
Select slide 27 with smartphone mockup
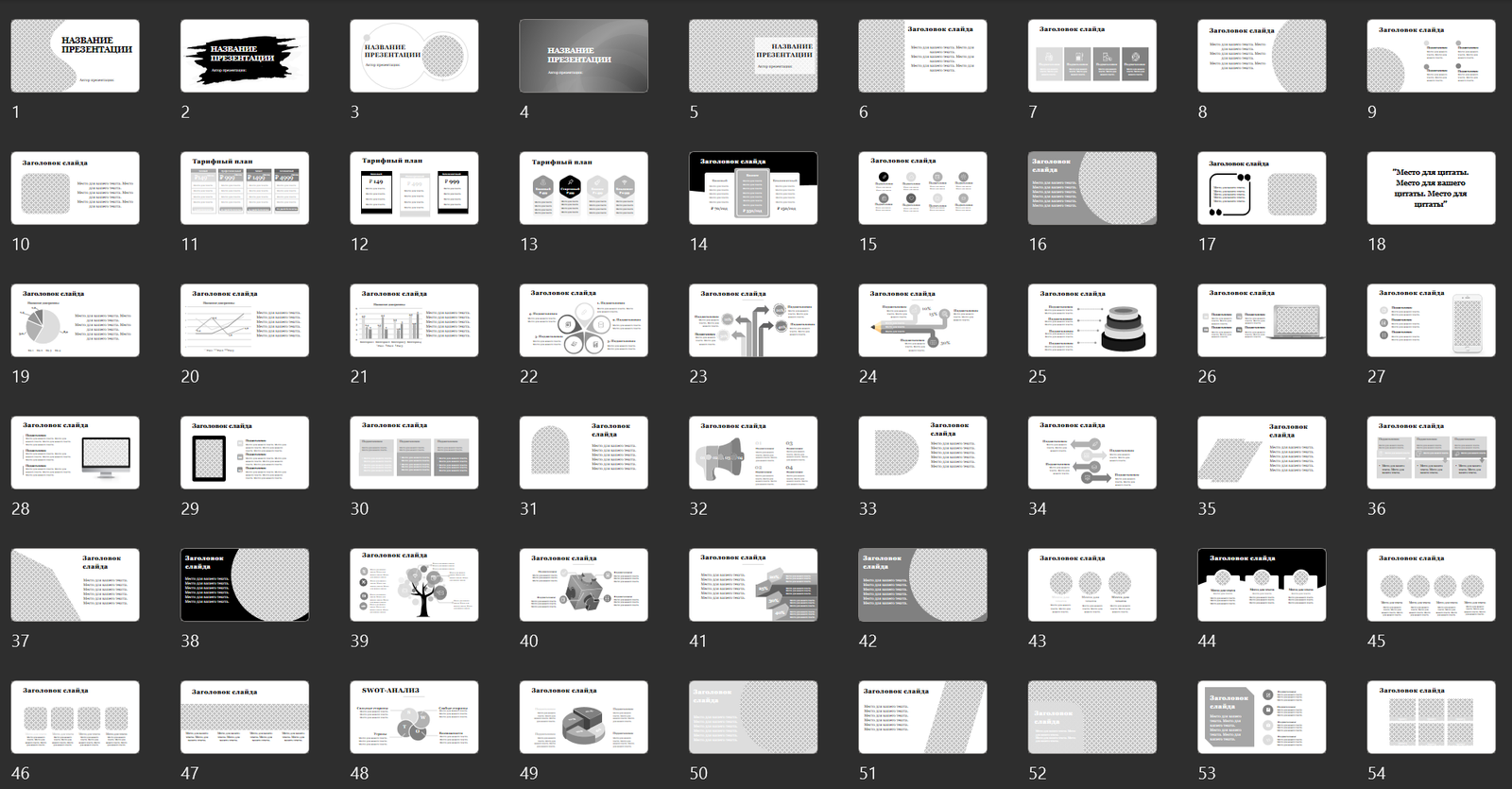click(1431, 320)
